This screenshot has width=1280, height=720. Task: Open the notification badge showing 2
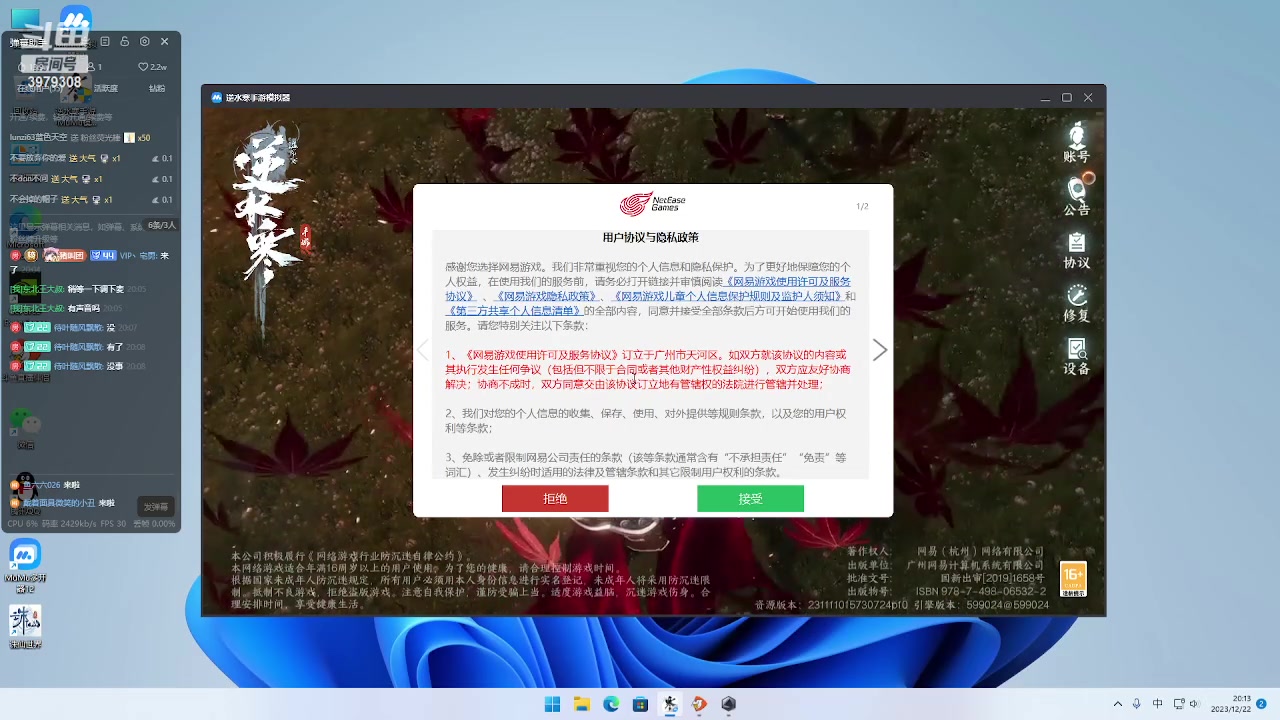(1262, 704)
